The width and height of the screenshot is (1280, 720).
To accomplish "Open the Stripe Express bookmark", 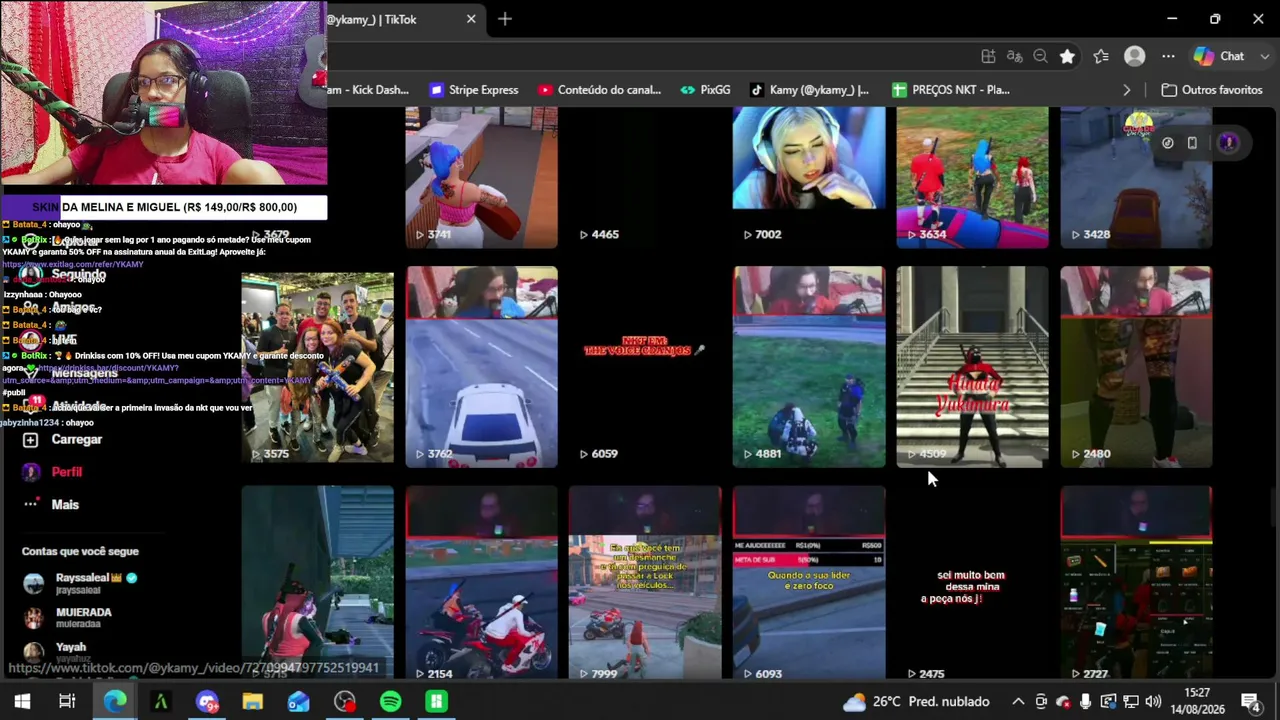I will (x=473, y=90).
